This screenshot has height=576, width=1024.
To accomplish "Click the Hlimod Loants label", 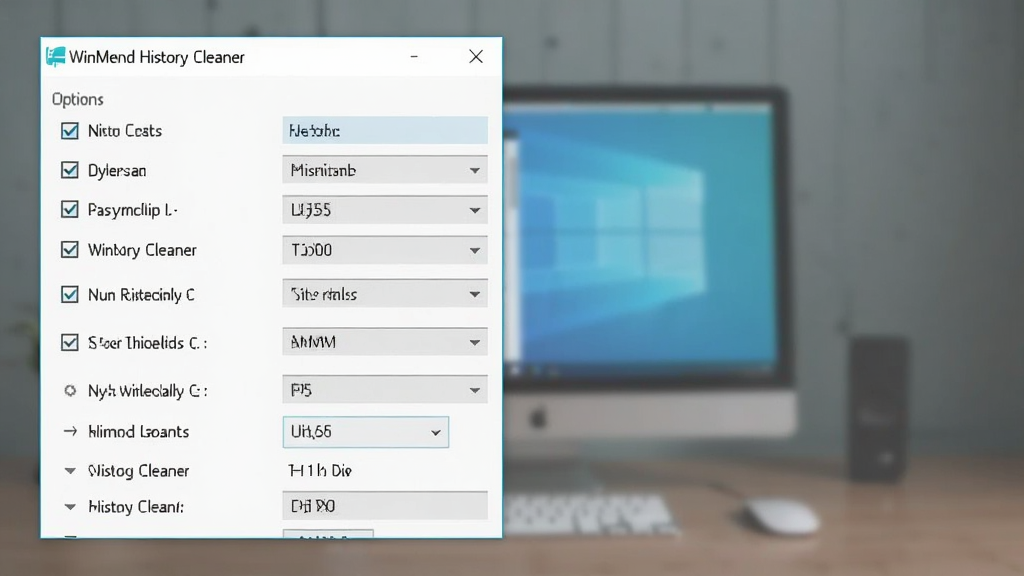I will click(x=138, y=432).
